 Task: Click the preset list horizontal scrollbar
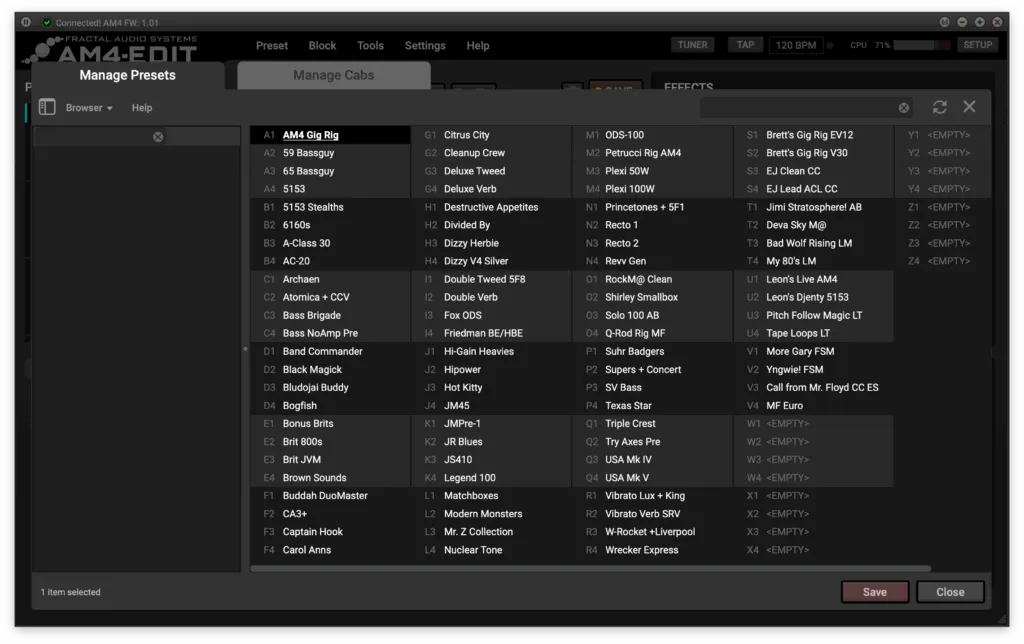(x=590, y=568)
